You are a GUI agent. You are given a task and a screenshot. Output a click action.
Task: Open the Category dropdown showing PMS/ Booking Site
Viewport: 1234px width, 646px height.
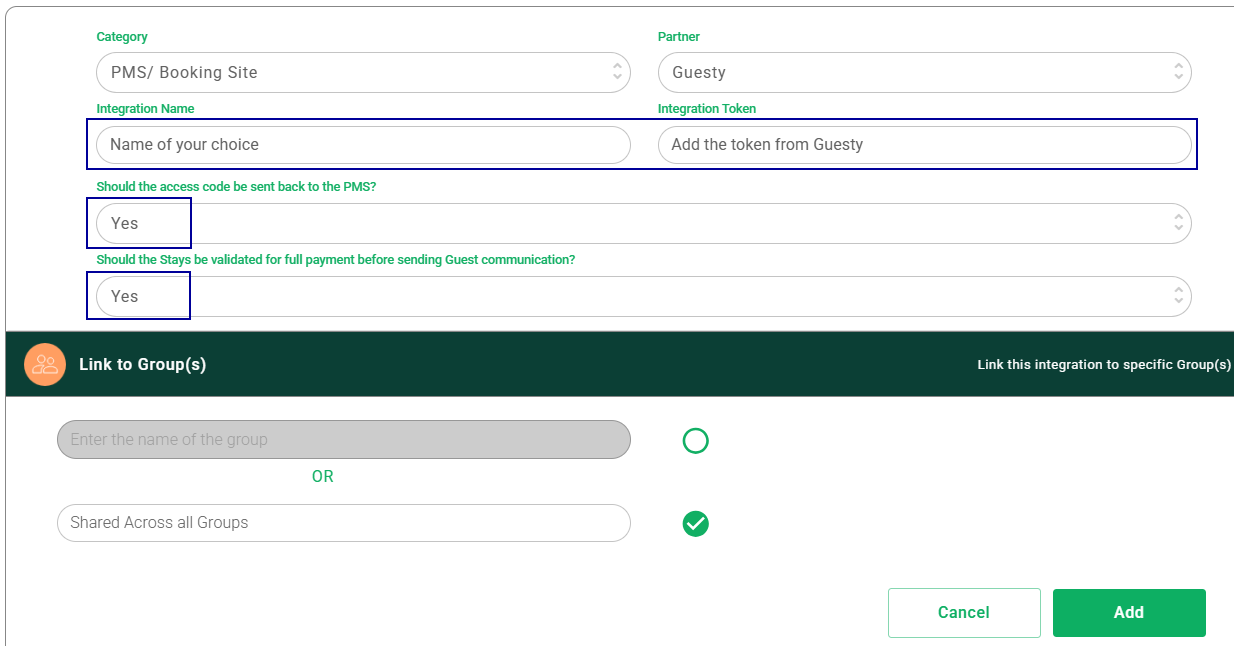pos(363,72)
